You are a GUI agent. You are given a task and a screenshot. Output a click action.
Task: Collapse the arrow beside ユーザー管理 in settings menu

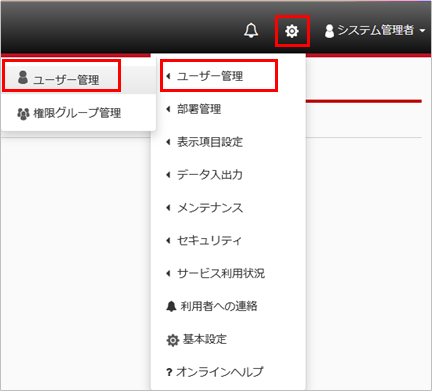pyautogui.click(x=168, y=76)
